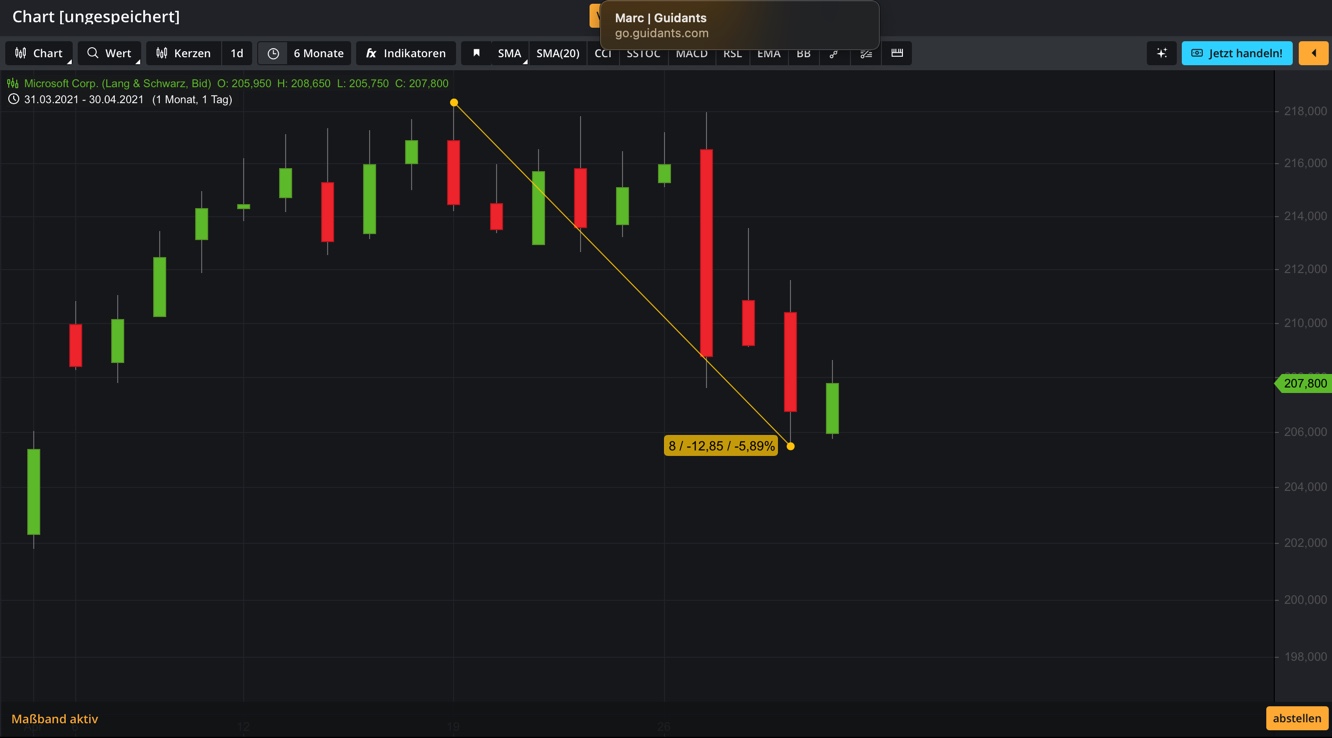Click the clock icon in time range button

point(273,53)
